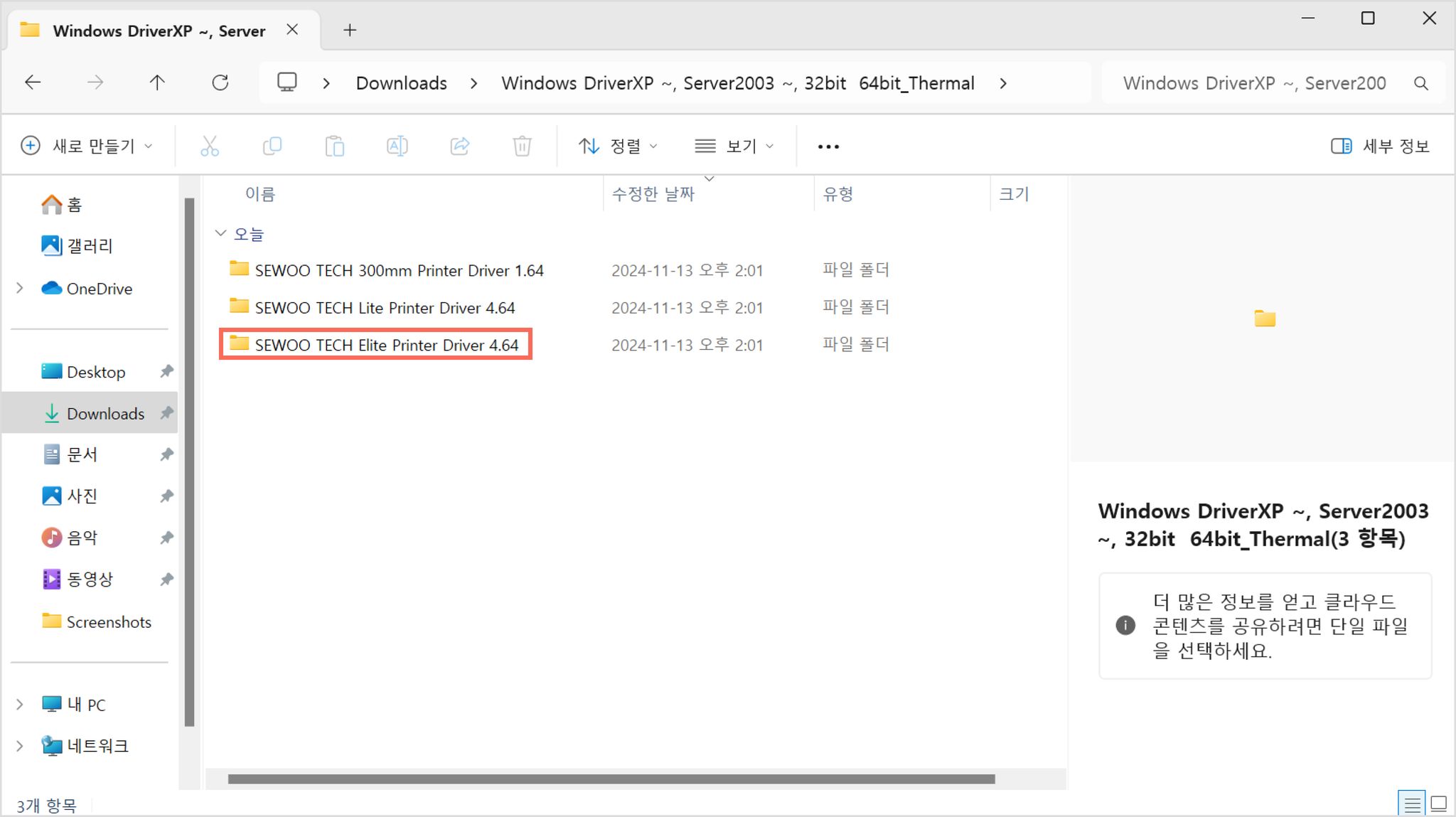
Task: Go up one folder level
Action: (x=157, y=82)
